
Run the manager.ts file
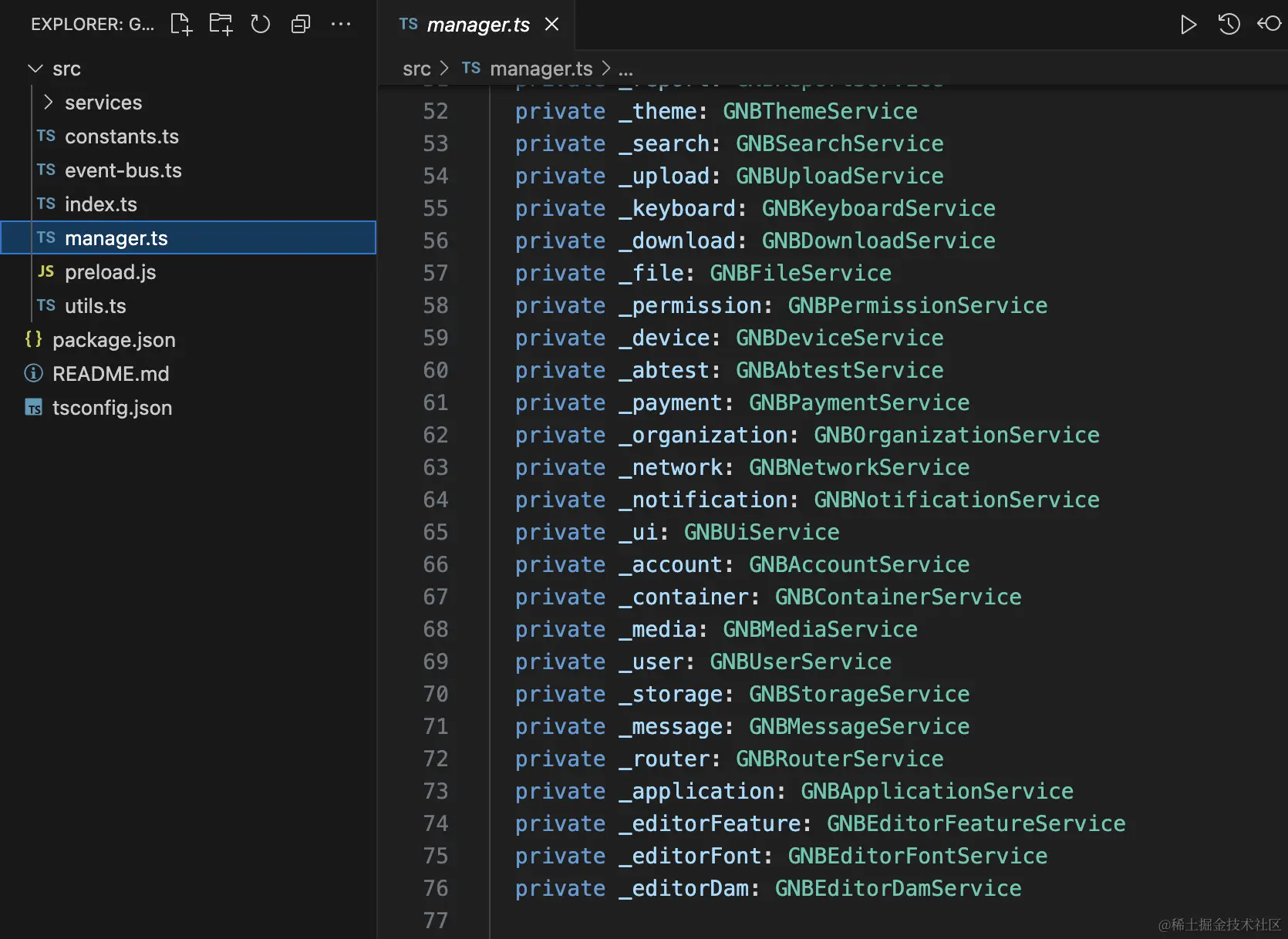(1189, 25)
